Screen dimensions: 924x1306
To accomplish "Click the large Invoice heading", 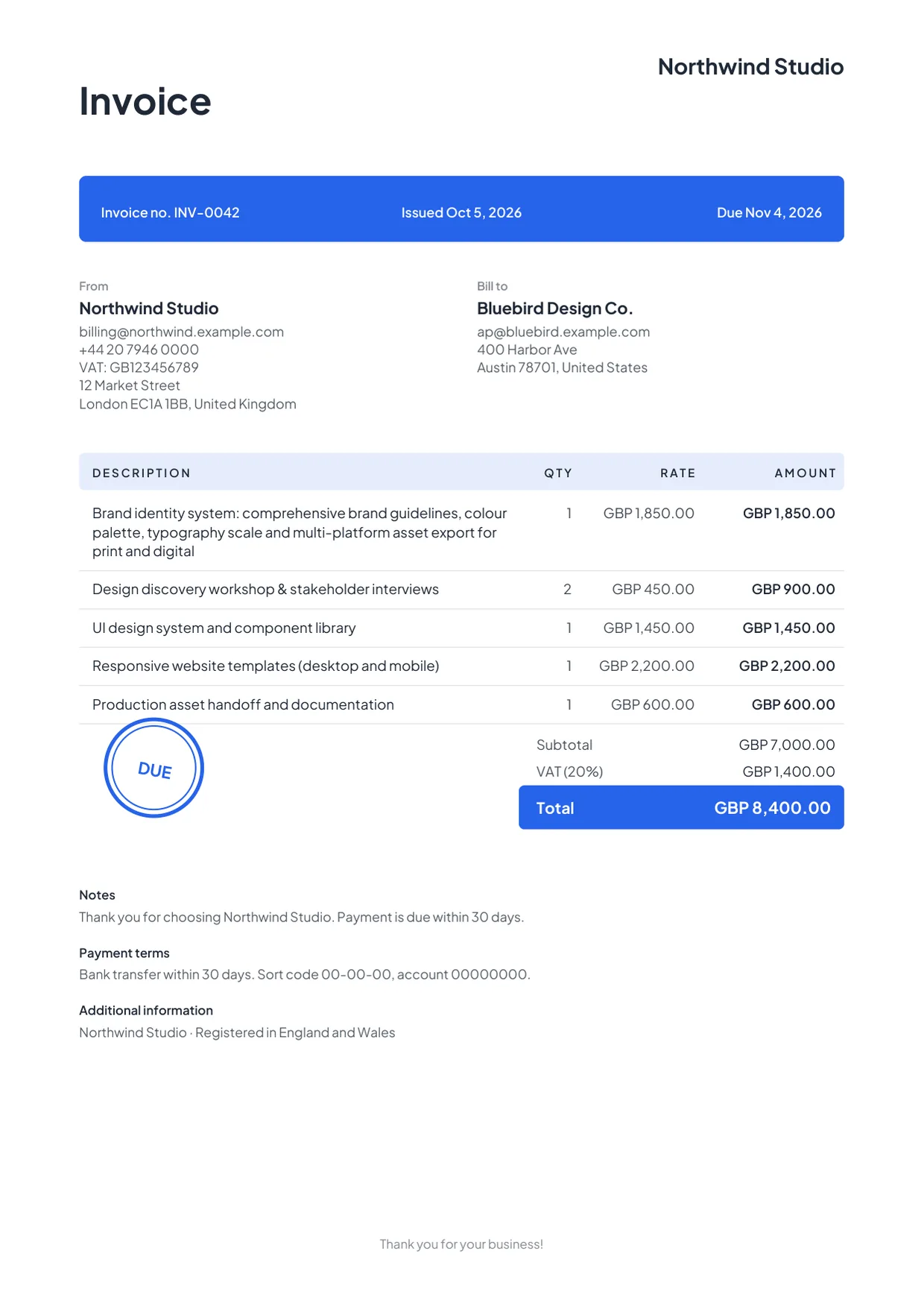I will tap(145, 101).
